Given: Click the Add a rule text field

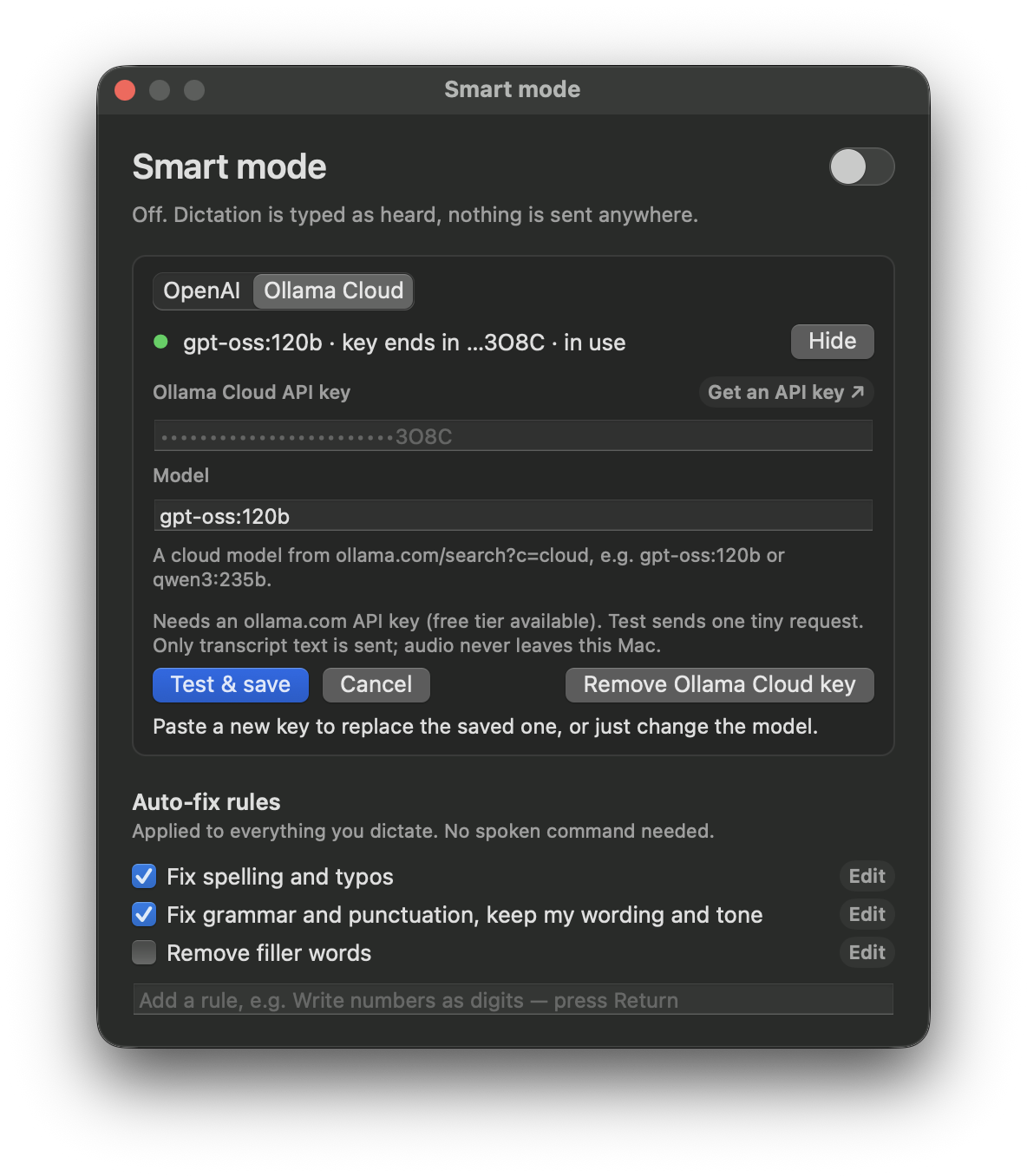Looking at the screenshot, I should (x=513, y=999).
